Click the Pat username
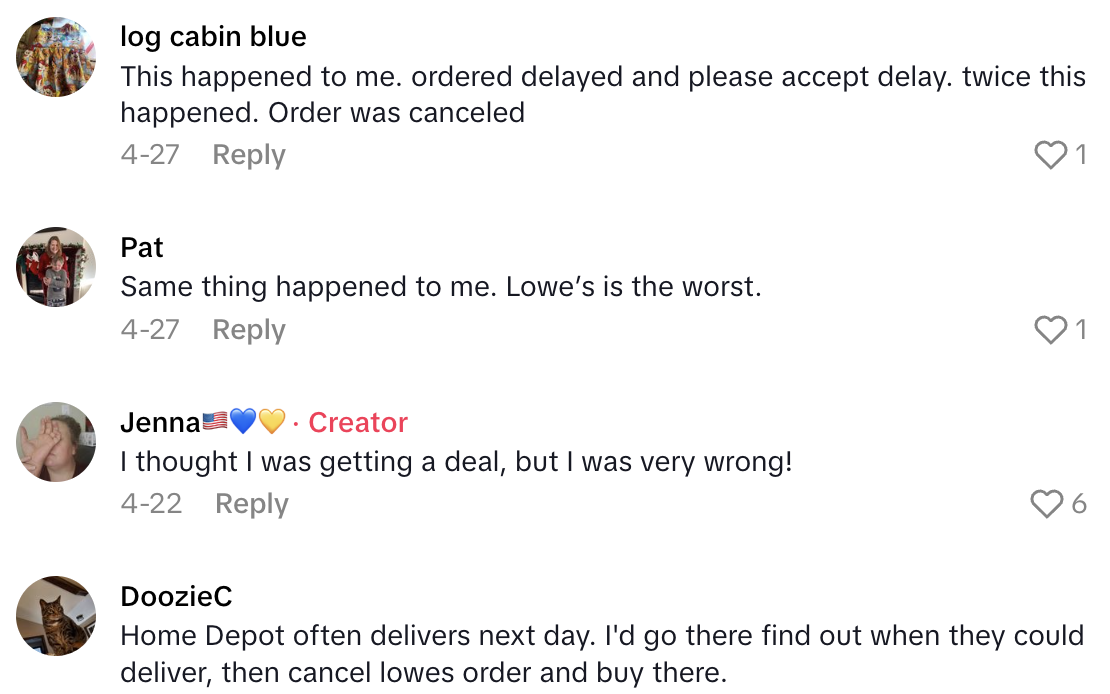The image size is (1110, 694). (142, 248)
